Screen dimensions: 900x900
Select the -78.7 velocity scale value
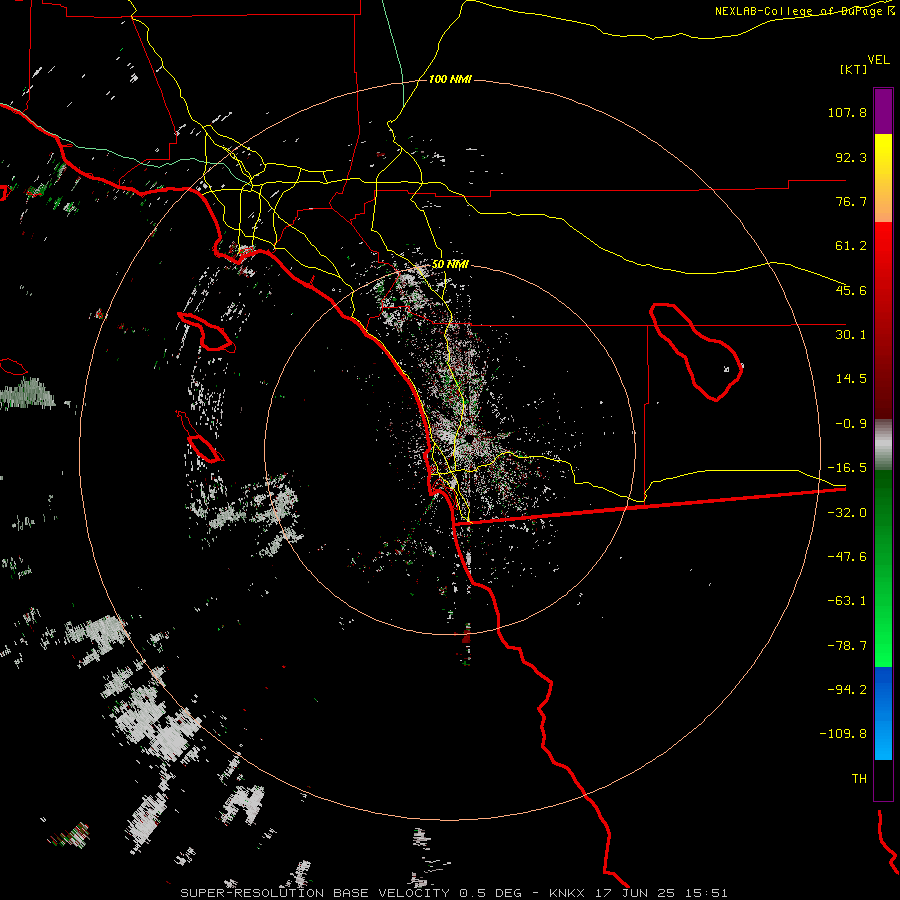pyautogui.click(x=847, y=646)
